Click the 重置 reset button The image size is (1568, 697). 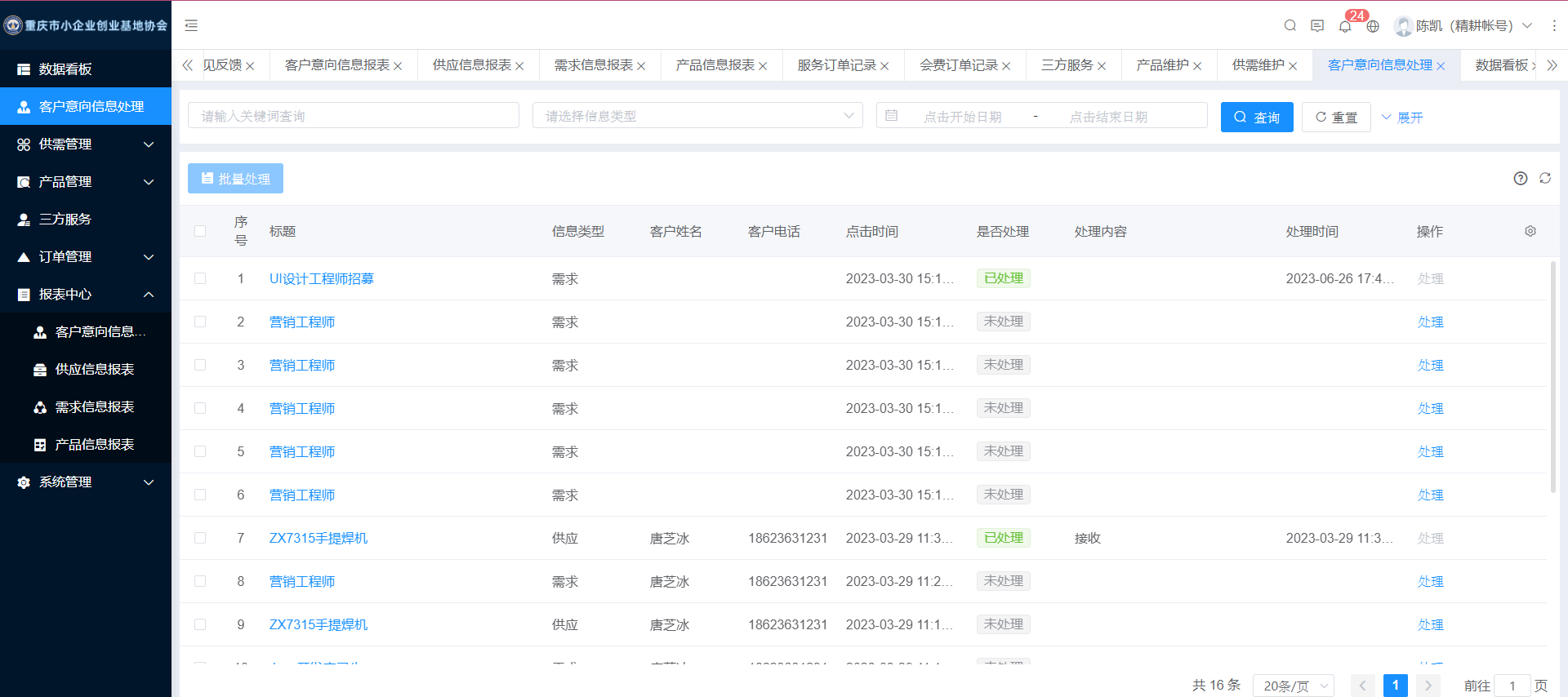1336,117
